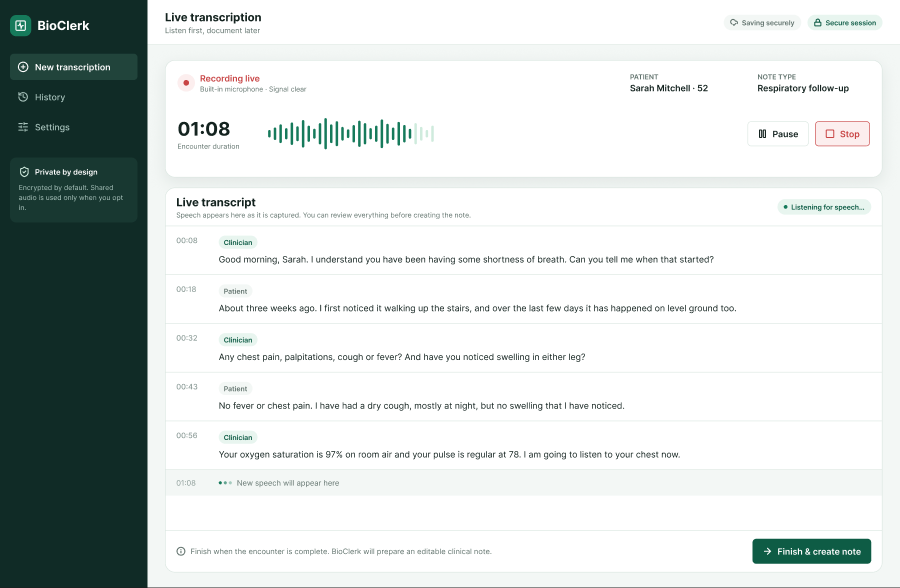900x588 pixels.
Task: Click the pause icon in Pause button
Action: click(762, 134)
